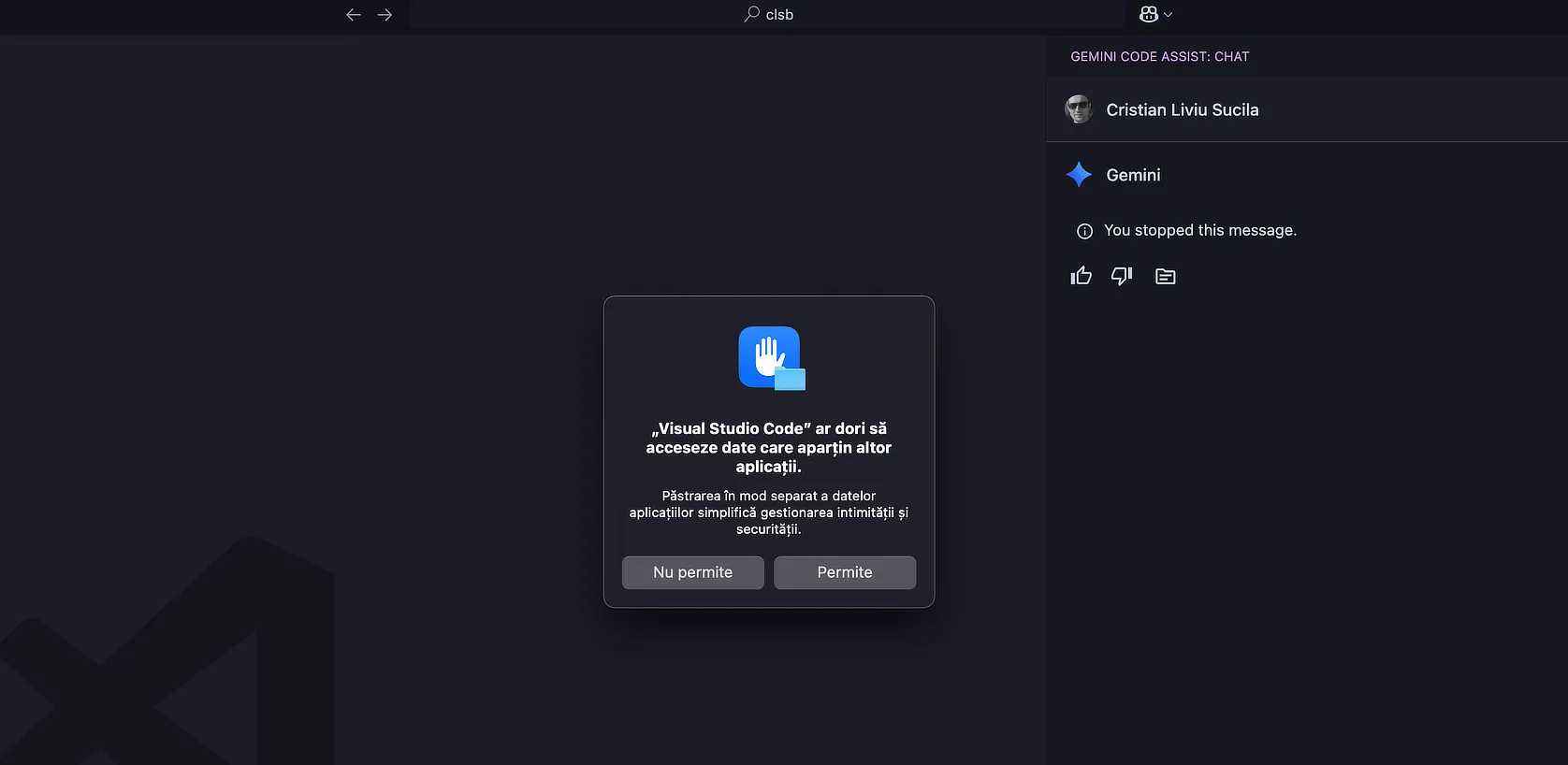Click the "Nu permite" button
Viewport: 1568px width, 765px height.
693,572
